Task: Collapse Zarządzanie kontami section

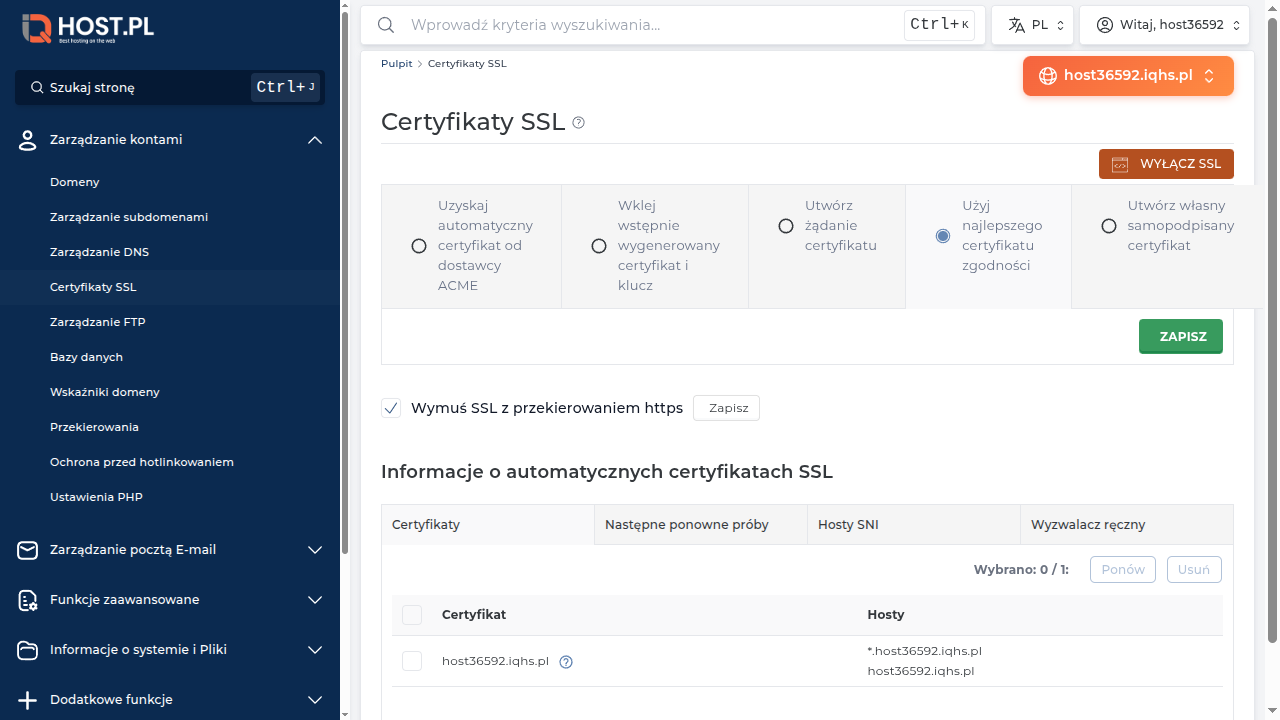Action: coord(315,140)
